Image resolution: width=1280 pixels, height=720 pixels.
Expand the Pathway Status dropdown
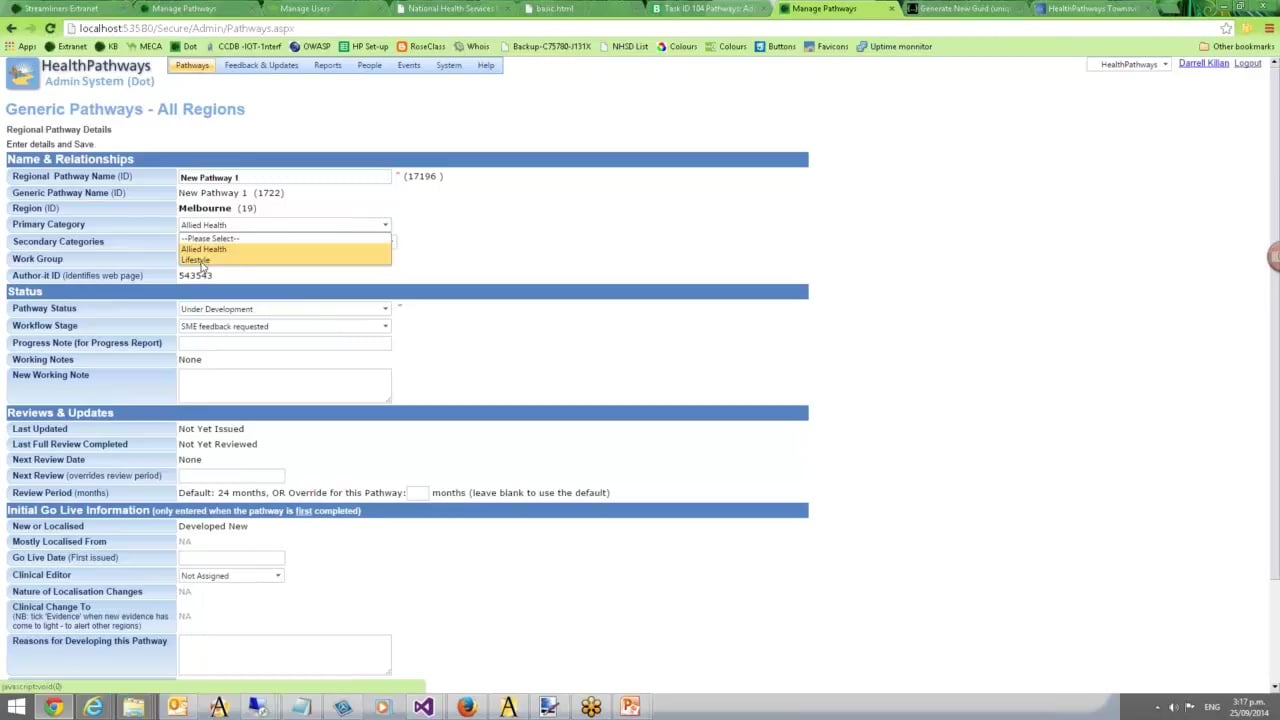point(285,309)
